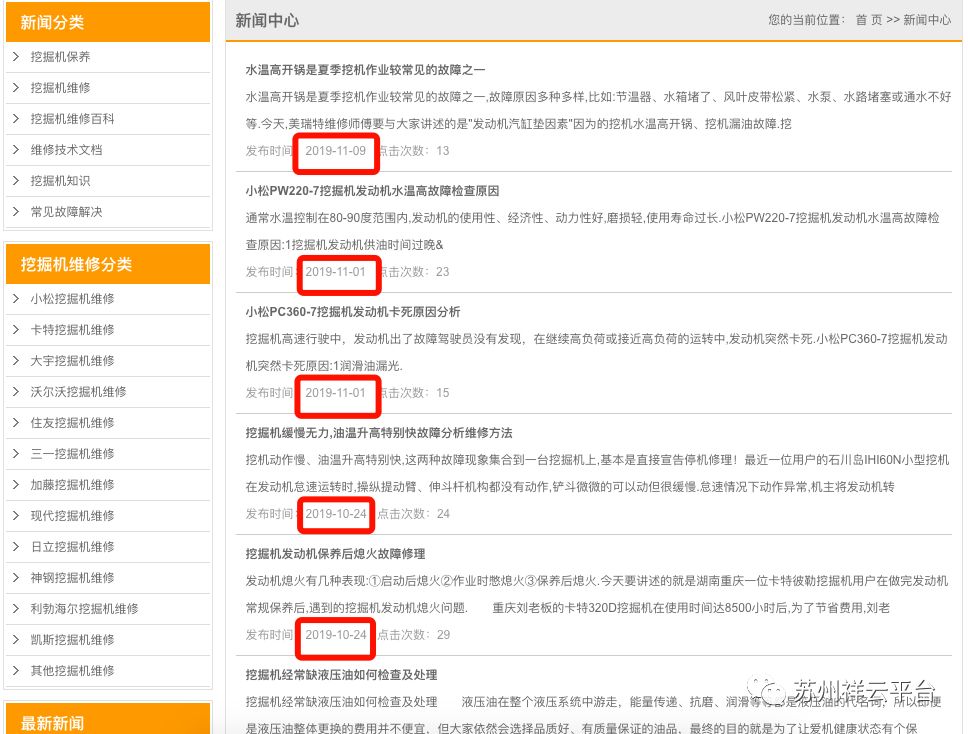
Task: Go to 现代挖掘机维修 page
Action: tap(72, 515)
